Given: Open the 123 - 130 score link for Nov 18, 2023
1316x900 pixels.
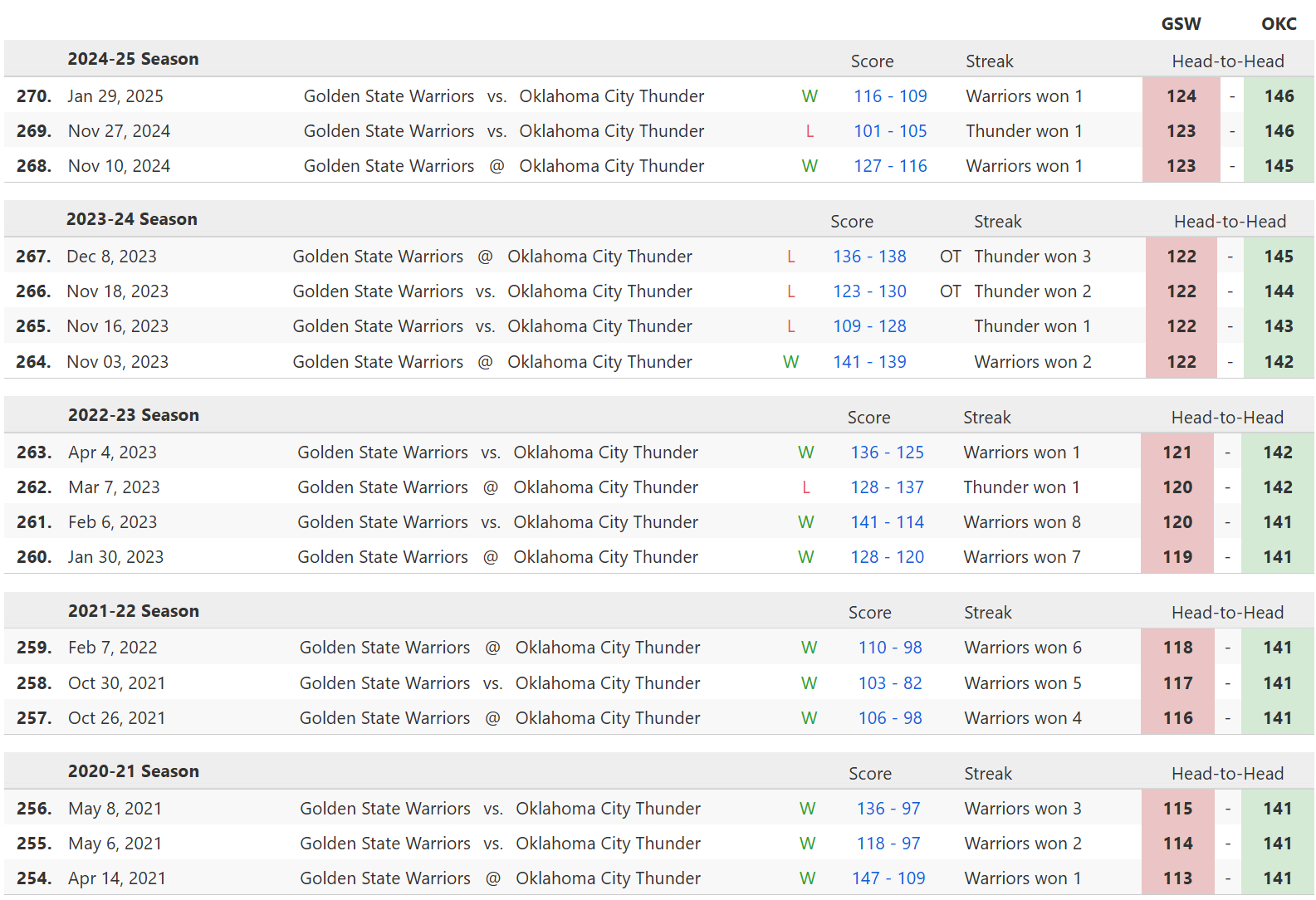Looking at the screenshot, I should pos(869,291).
